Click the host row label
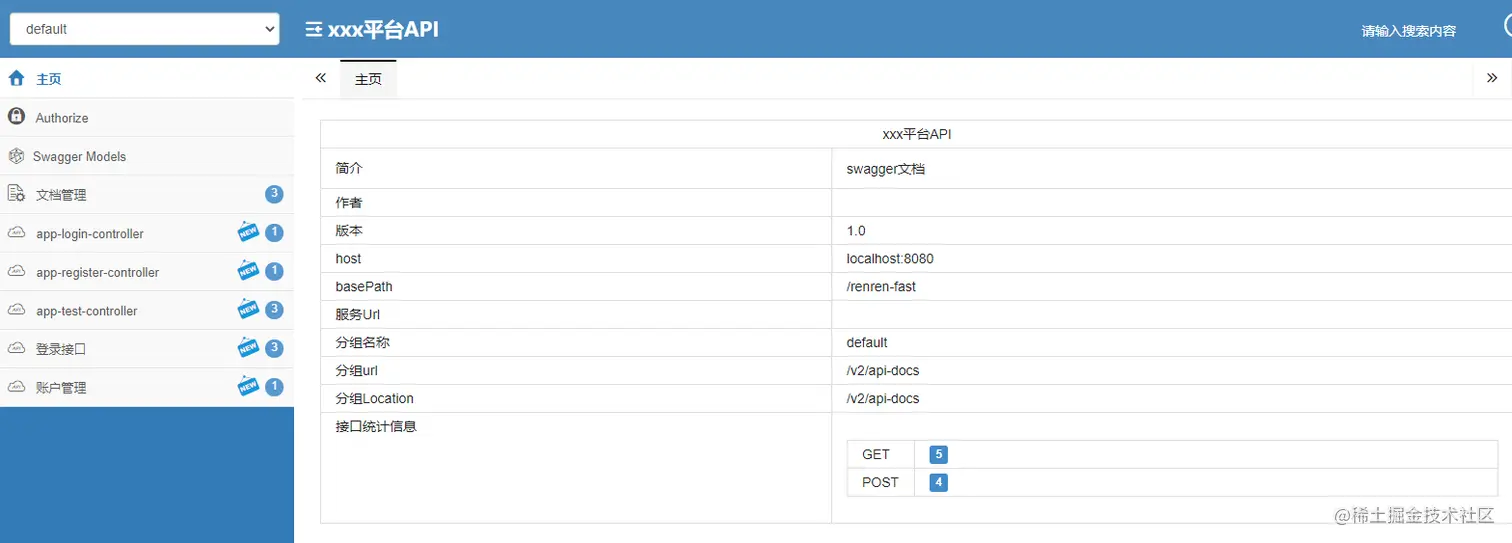The image size is (1512, 543). 348,258
